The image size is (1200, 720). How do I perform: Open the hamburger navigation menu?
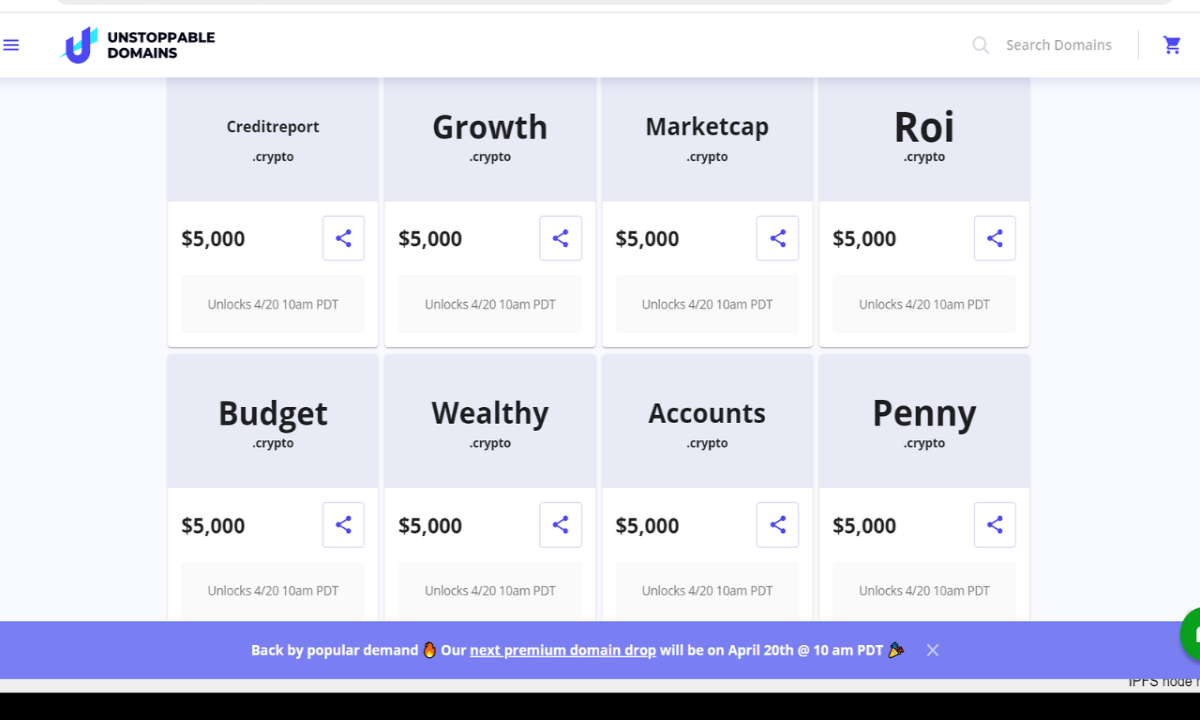point(11,45)
